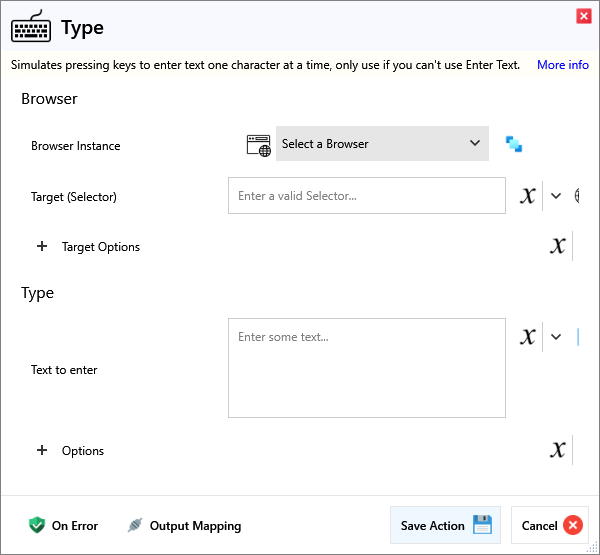Screen dimensions: 600x555
Task: Expand the Options section under Type
Action: pyautogui.click(x=42, y=450)
